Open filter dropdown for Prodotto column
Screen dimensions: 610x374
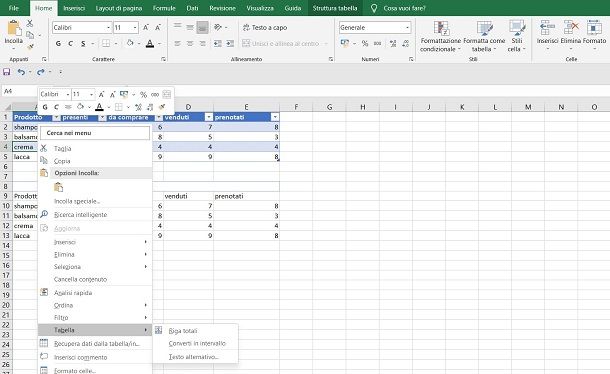[56, 117]
